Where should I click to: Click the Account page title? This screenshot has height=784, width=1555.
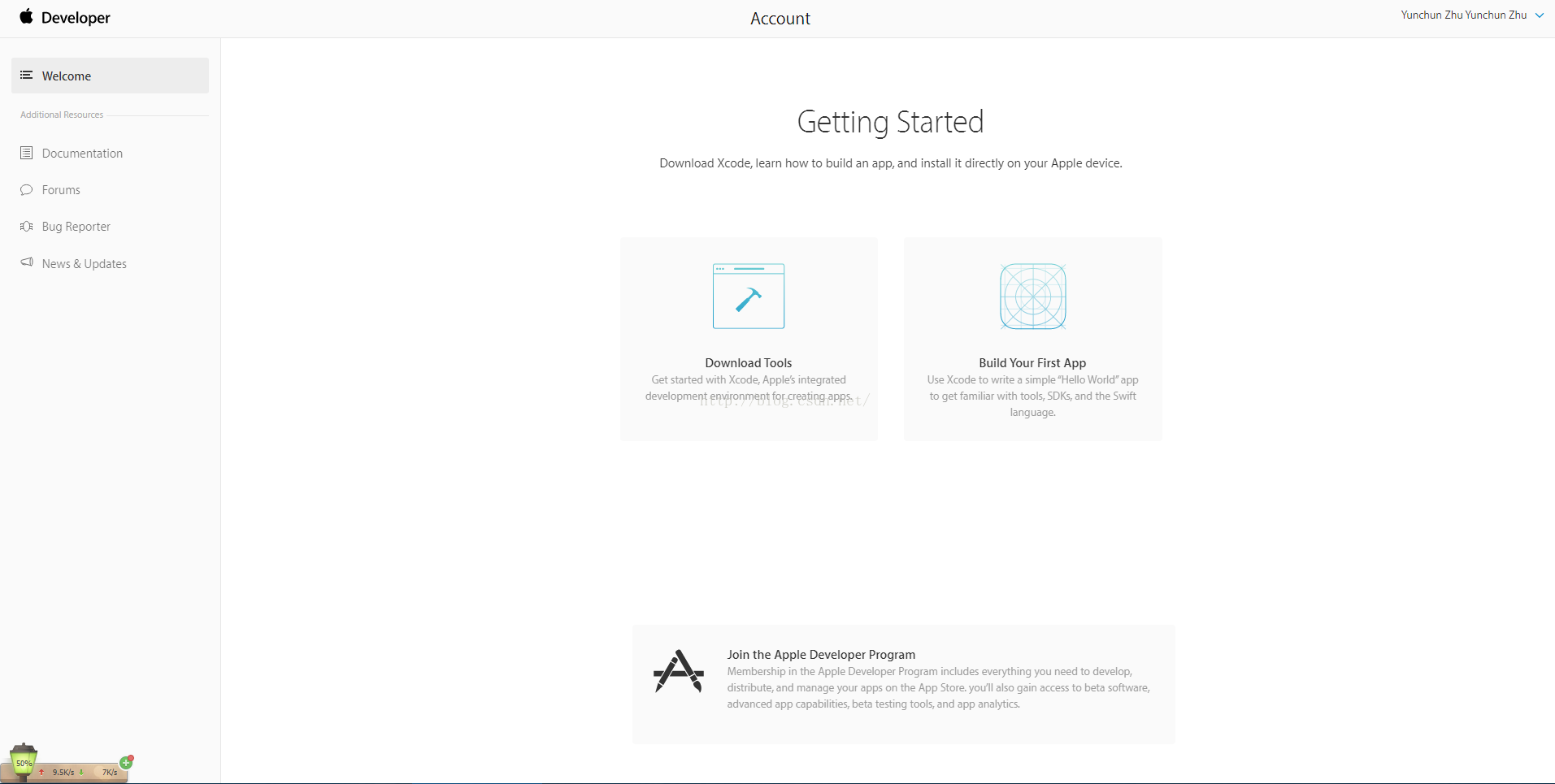780,19
